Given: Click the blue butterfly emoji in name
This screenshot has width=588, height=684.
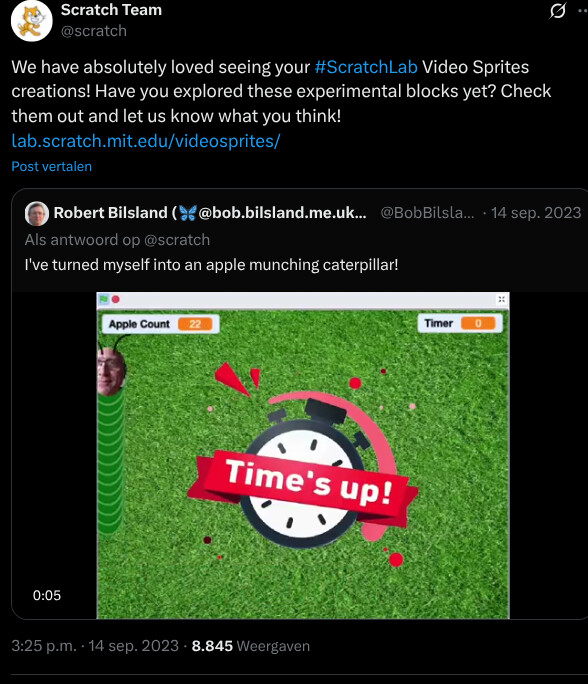Looking at the screenshot, I should pos(188,213).
